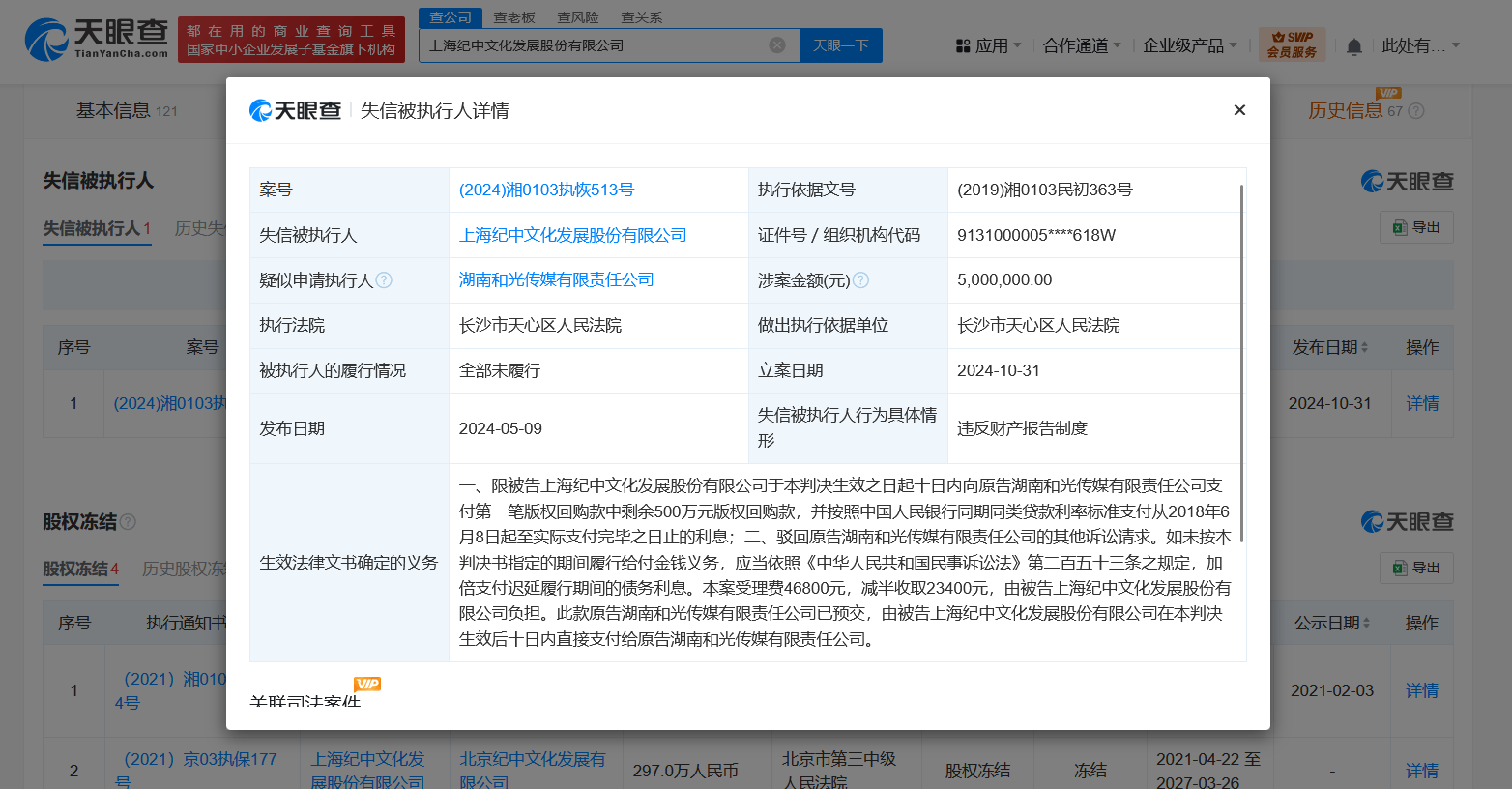Export the 失信被执行人 list via 导出
1512x789 pixels.
pyautogui.click(x=1416, y=227)
